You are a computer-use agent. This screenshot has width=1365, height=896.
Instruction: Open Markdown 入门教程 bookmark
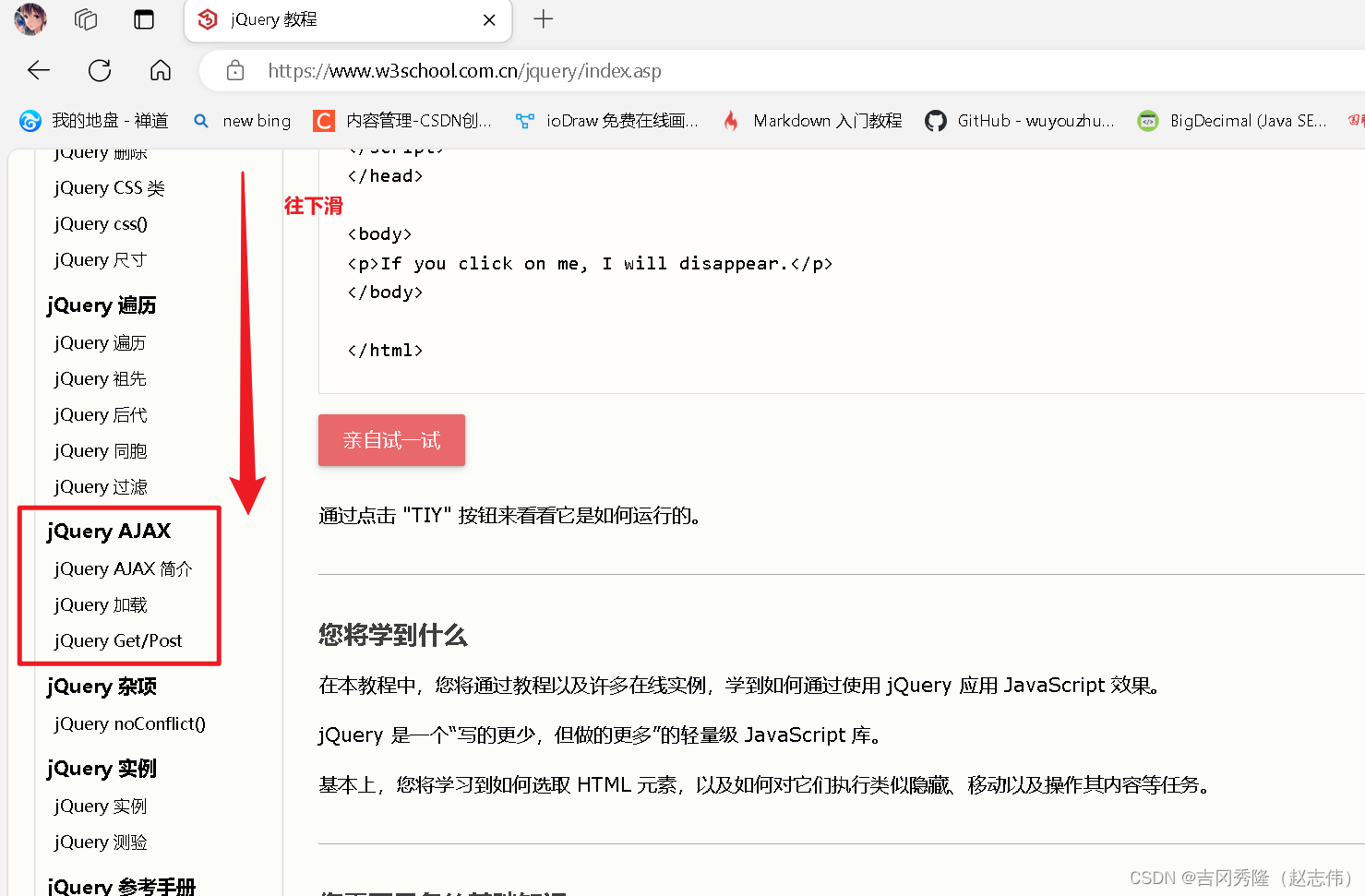click(x=812, y=121)
